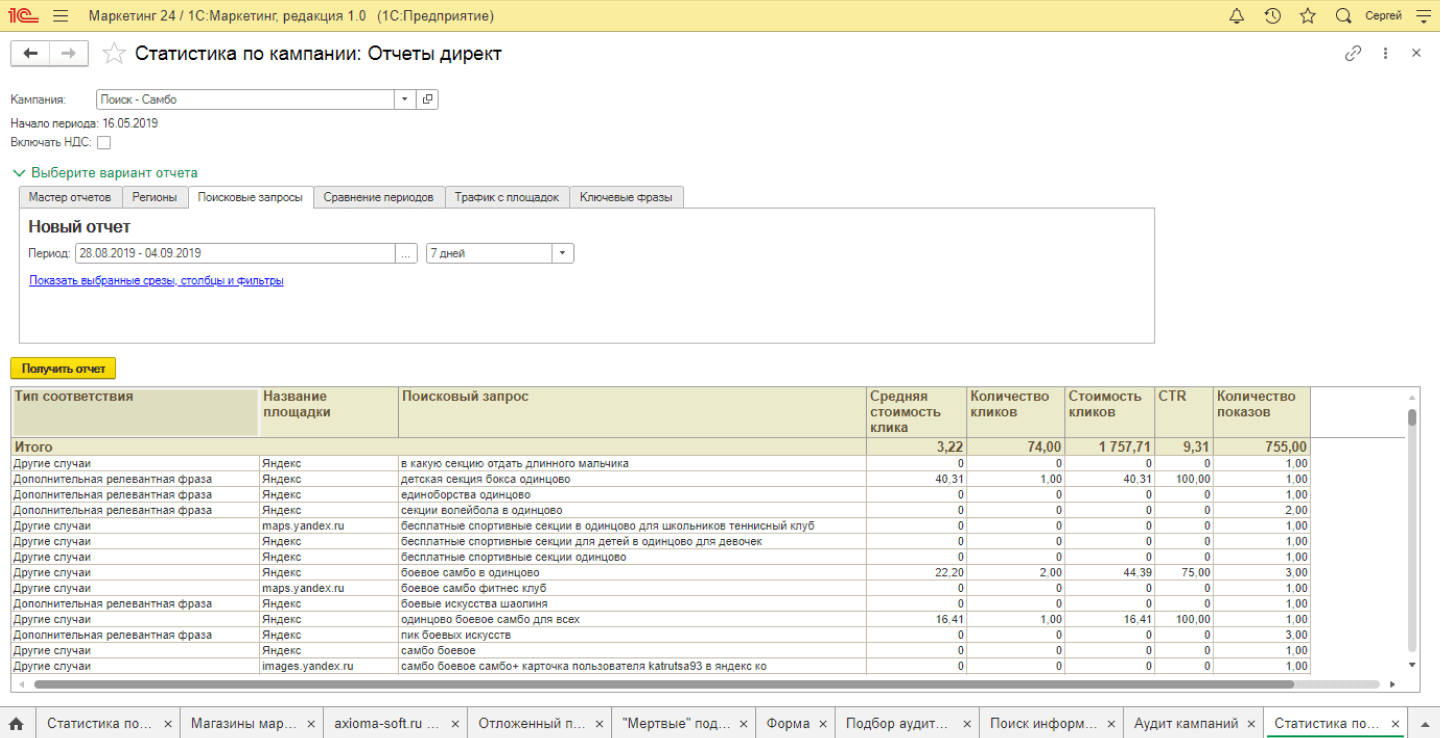Open Показать выбранные срезы, столбцы и фильтры link
Screen dimensions: 1441x738
pos(156,281)
